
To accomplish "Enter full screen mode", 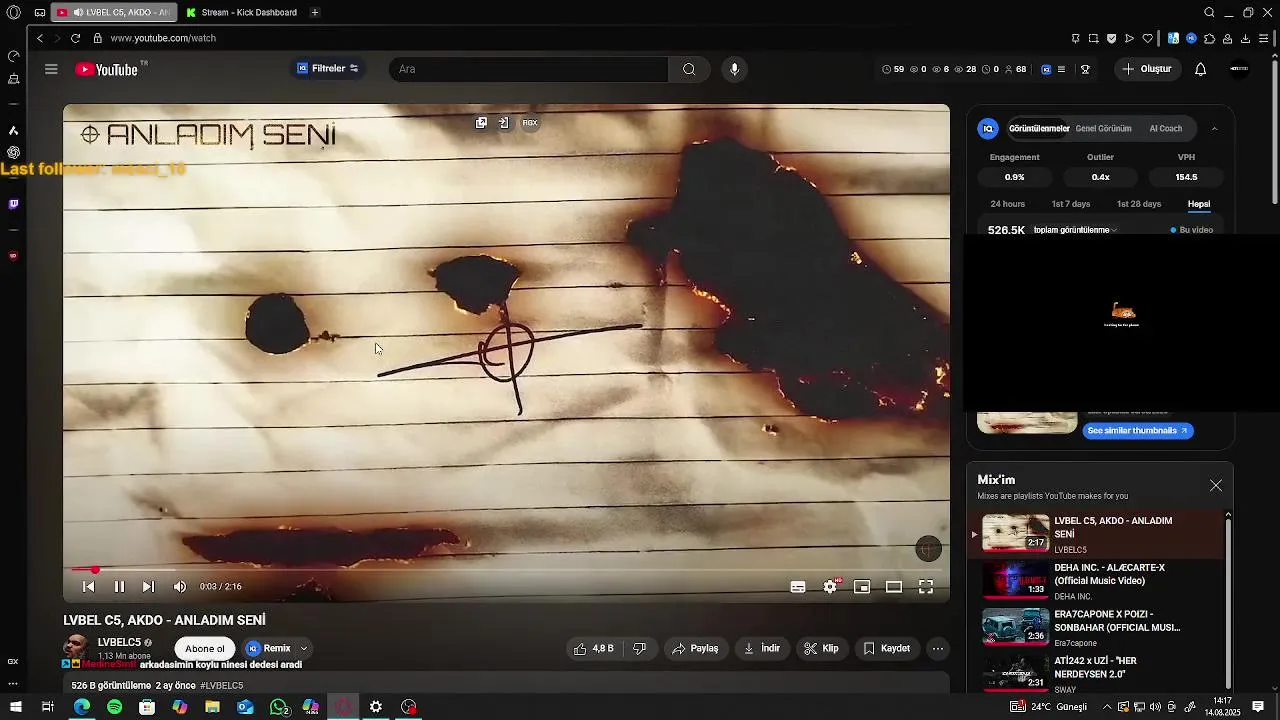I will 926,587.
